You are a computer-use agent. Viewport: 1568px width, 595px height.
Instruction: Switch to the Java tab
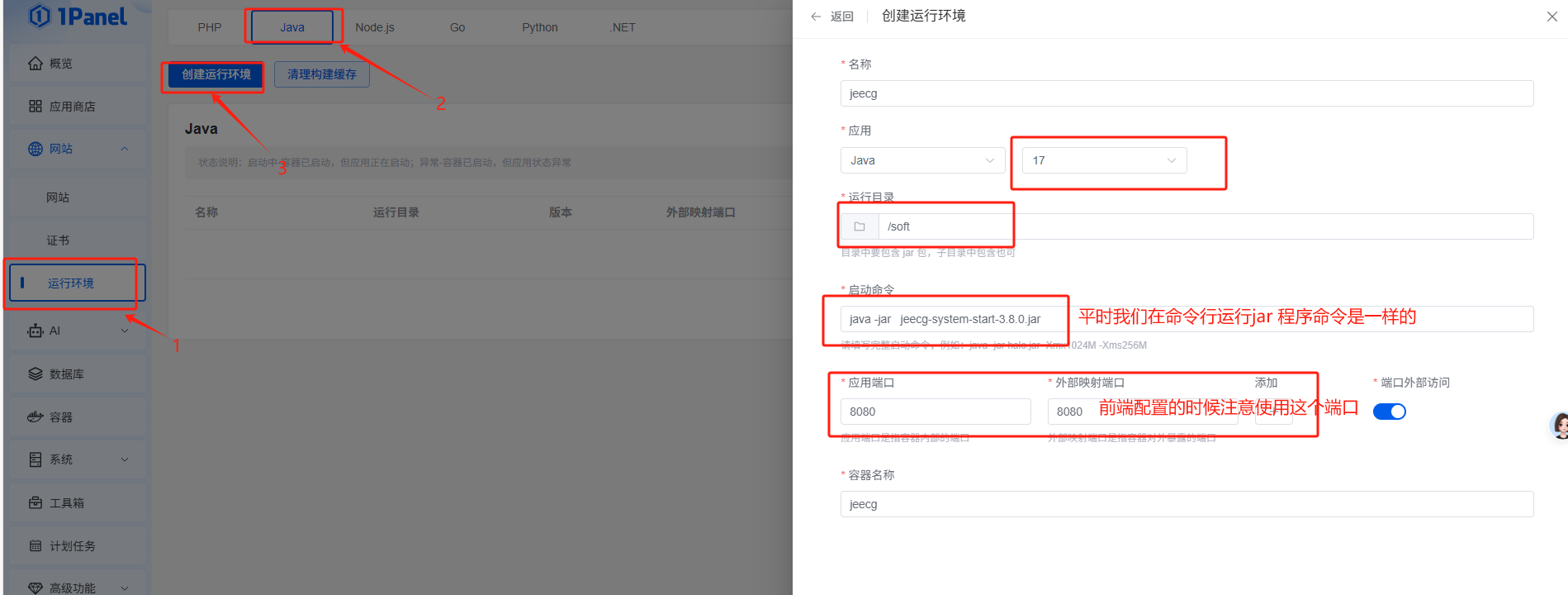point(292,27)
